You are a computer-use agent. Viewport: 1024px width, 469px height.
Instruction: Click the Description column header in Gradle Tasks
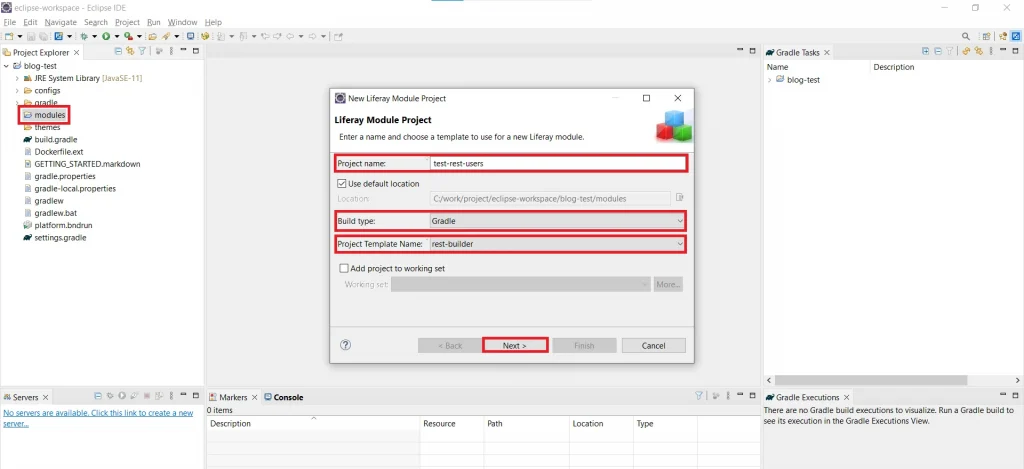893,67
